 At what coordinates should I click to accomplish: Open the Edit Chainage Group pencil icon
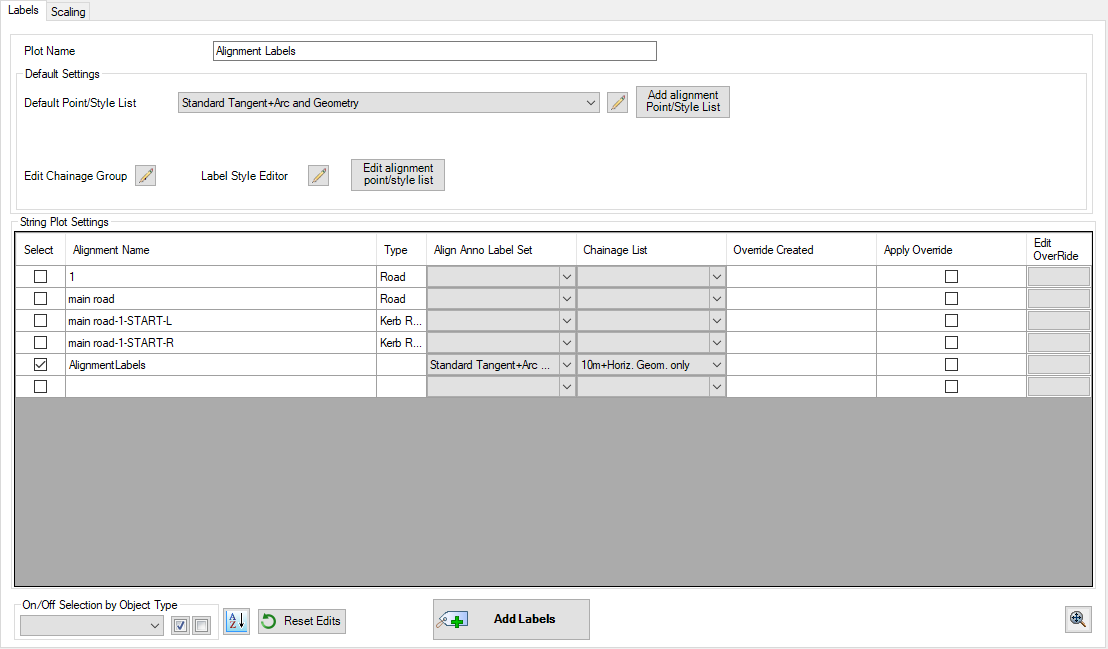pyautogui.click(x=146, y=176)
